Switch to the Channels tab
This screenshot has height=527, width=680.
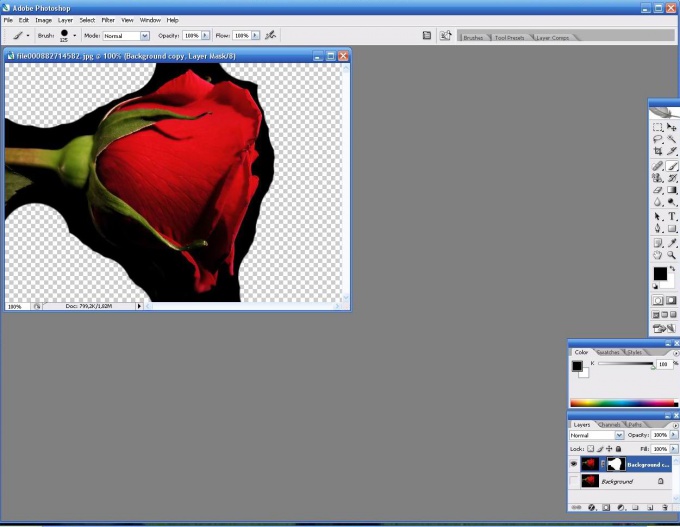coord(607,425)
